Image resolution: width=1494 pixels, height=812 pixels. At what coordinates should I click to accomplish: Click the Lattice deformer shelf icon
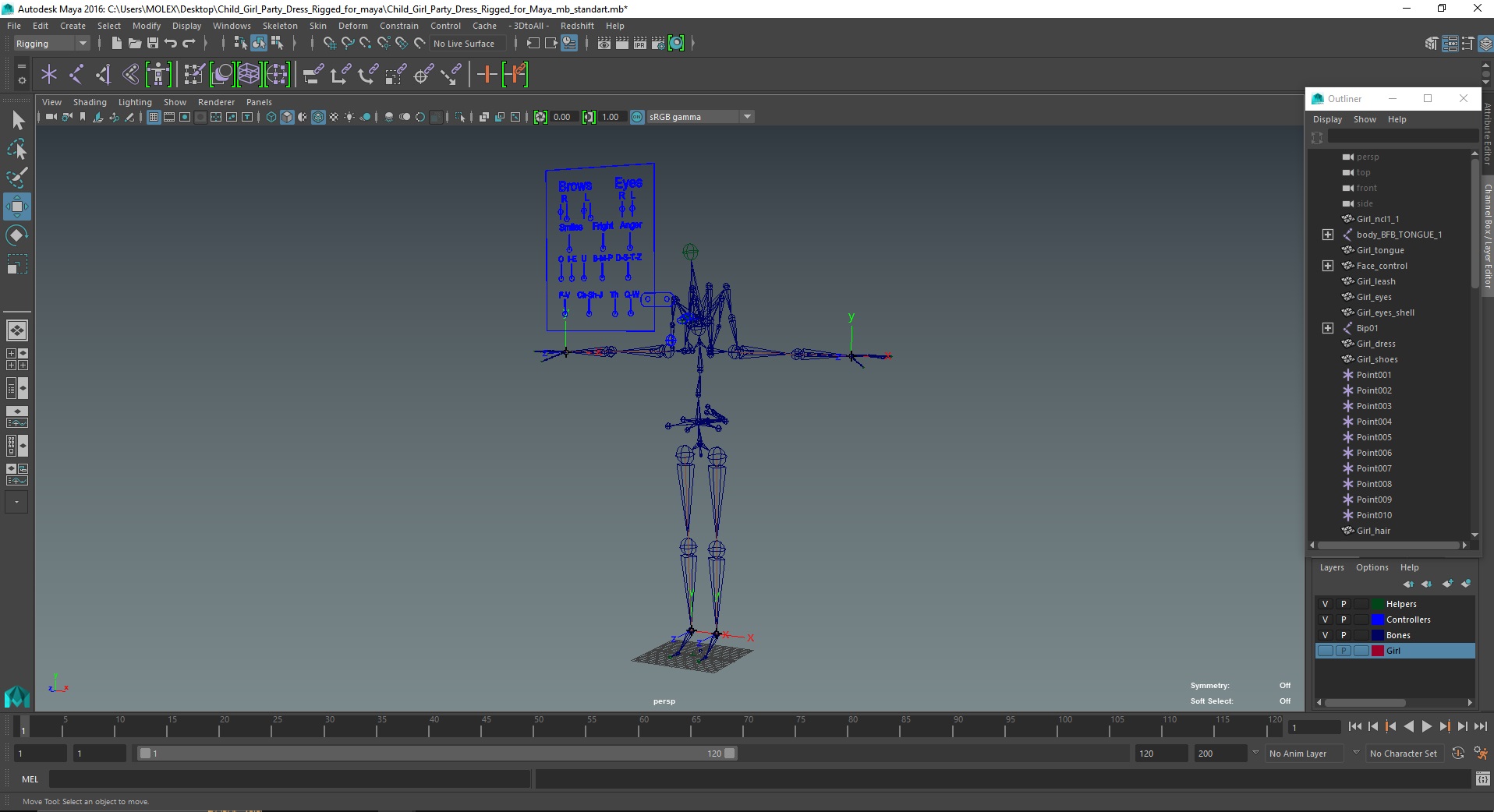tap(249, 74)
